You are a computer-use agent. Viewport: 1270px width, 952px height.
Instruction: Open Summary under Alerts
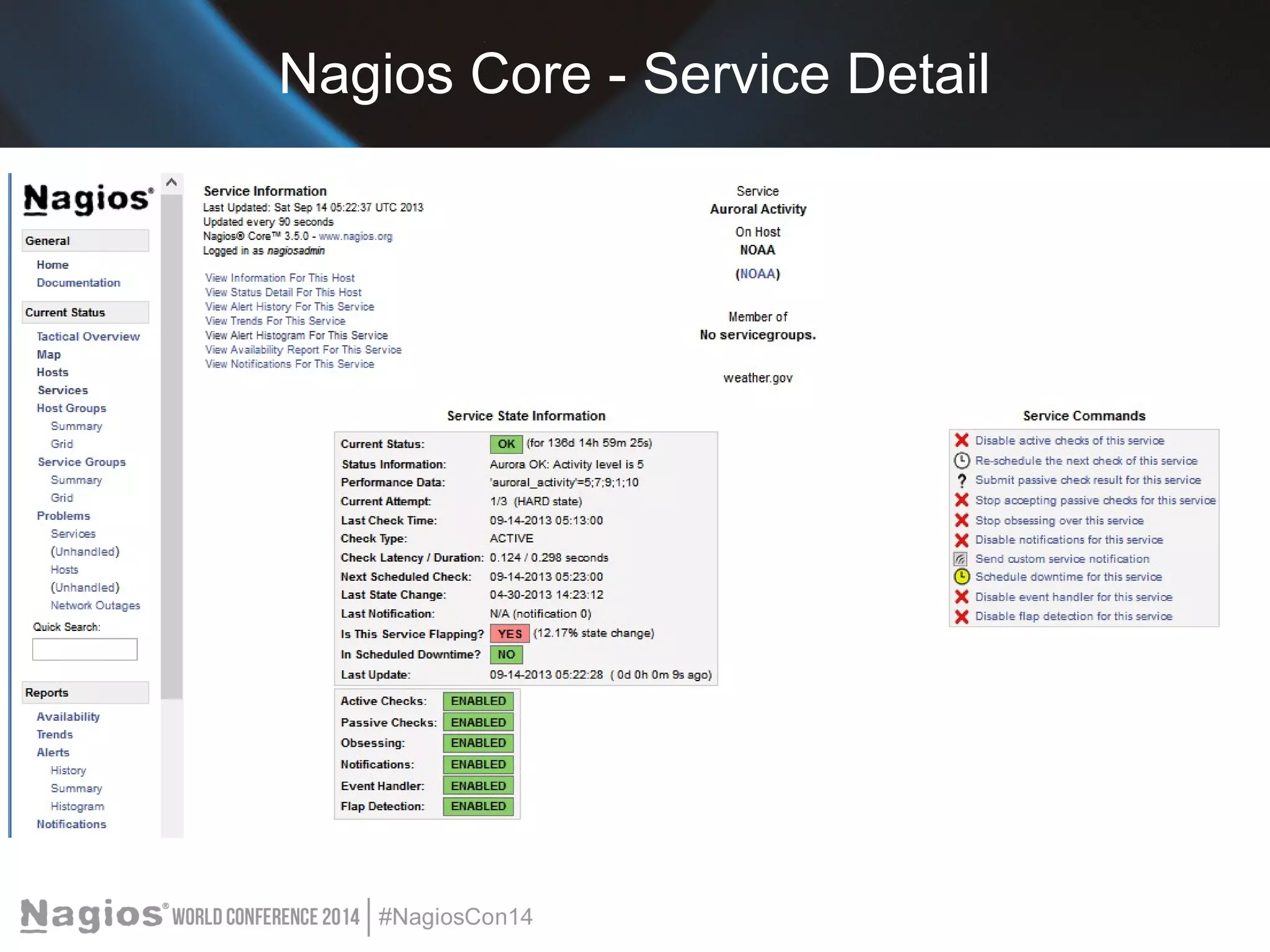pyautogui.click(x=76, y=789)
